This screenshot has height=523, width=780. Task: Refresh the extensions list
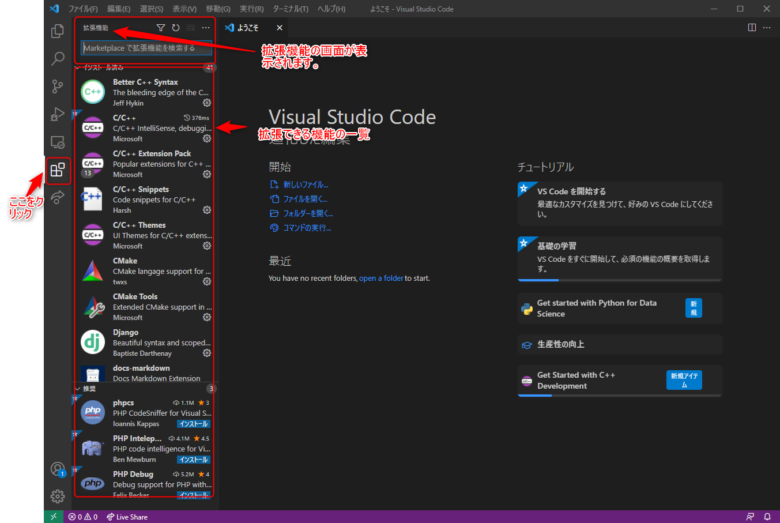click(176, 28)
